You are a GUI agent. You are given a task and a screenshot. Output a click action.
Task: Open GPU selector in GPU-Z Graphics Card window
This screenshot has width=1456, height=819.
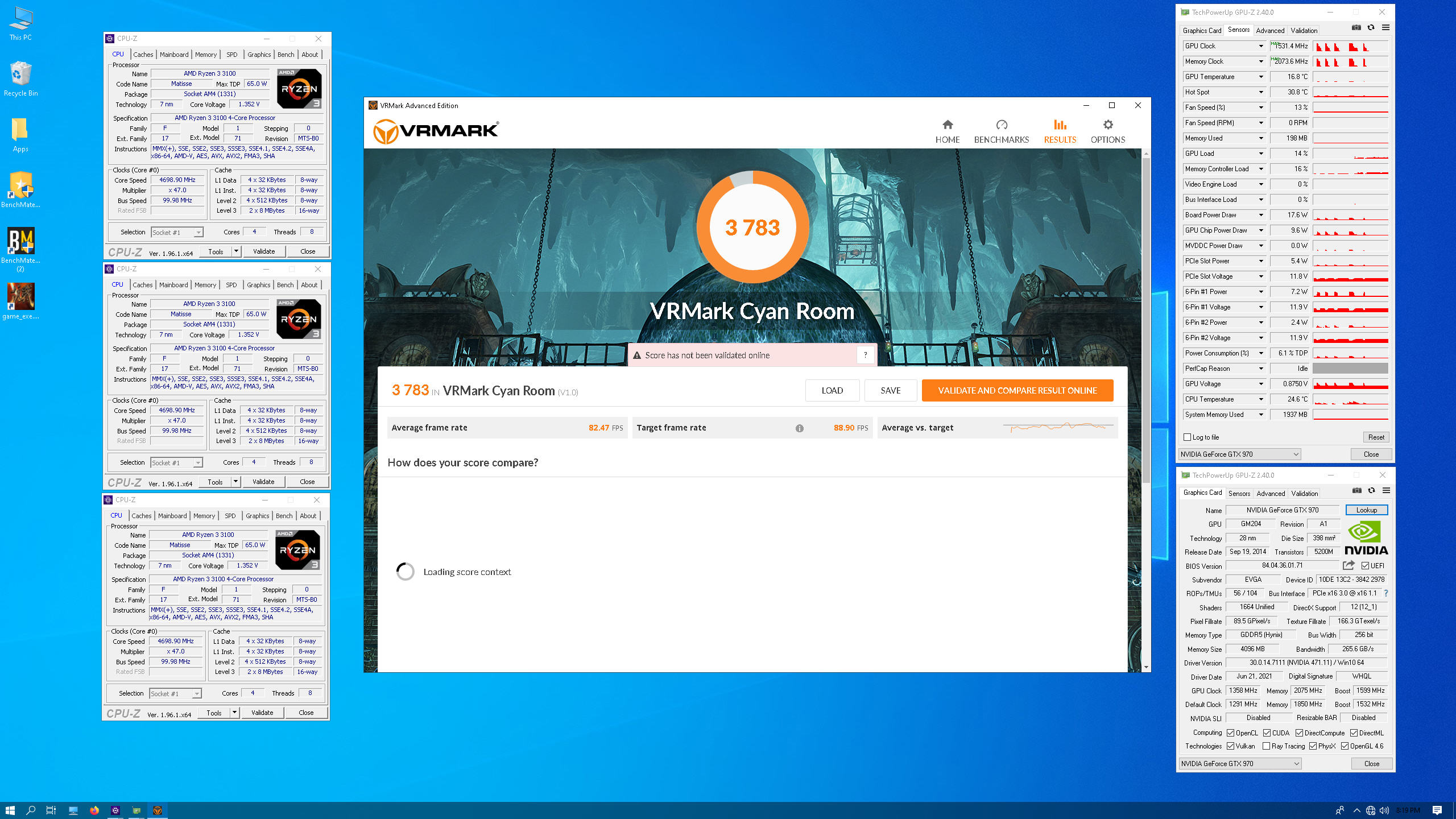pos(1240,764)
